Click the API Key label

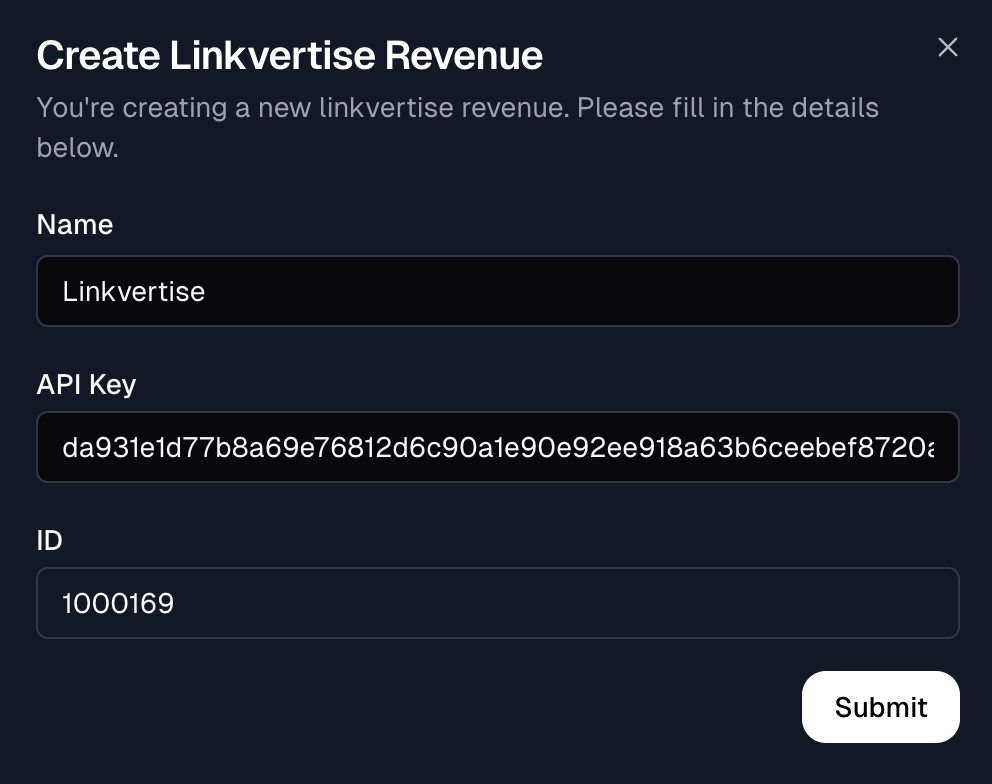[x=86, y=384]
